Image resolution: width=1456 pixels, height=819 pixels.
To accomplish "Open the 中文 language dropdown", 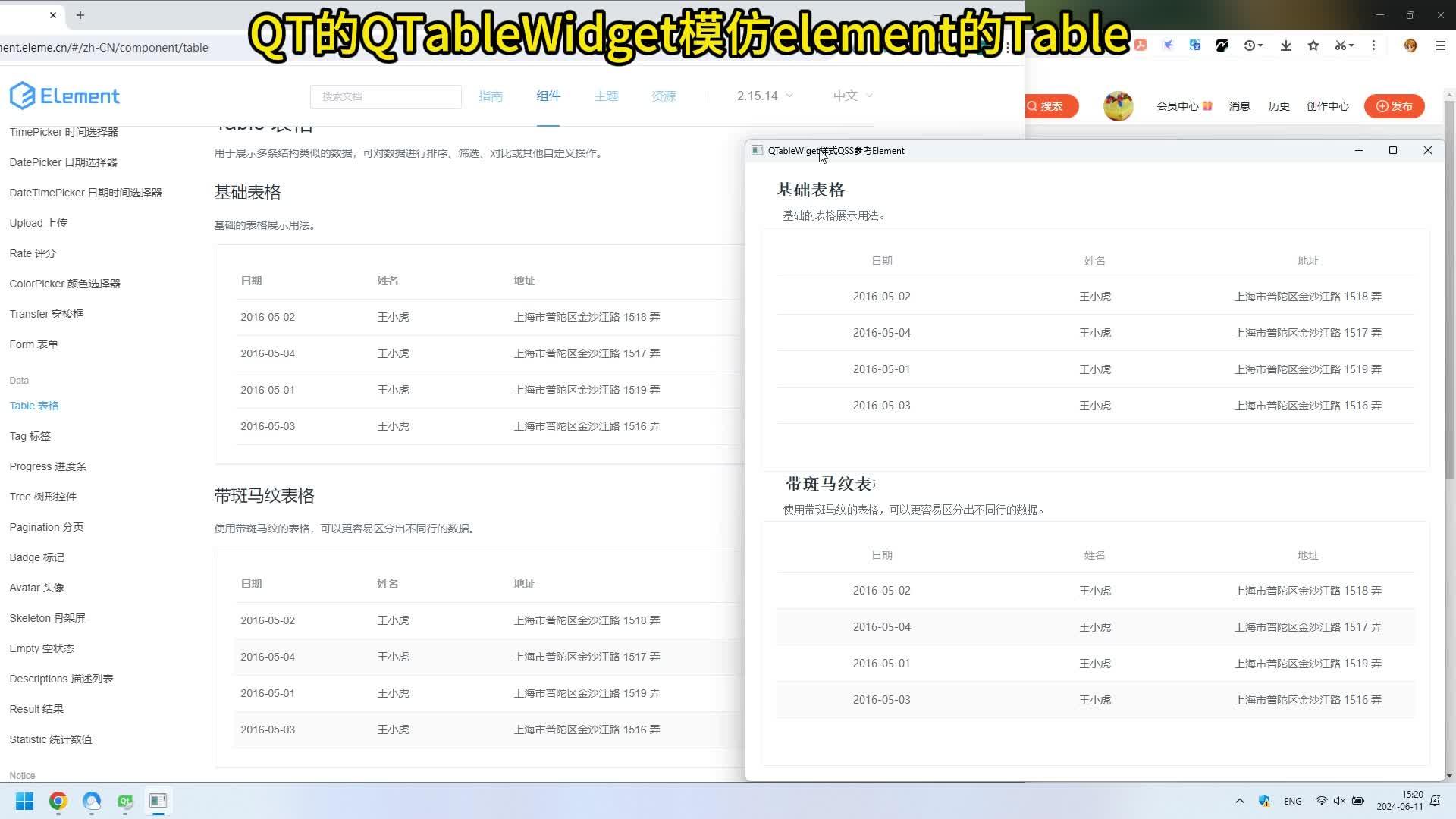I will (851, 96).
